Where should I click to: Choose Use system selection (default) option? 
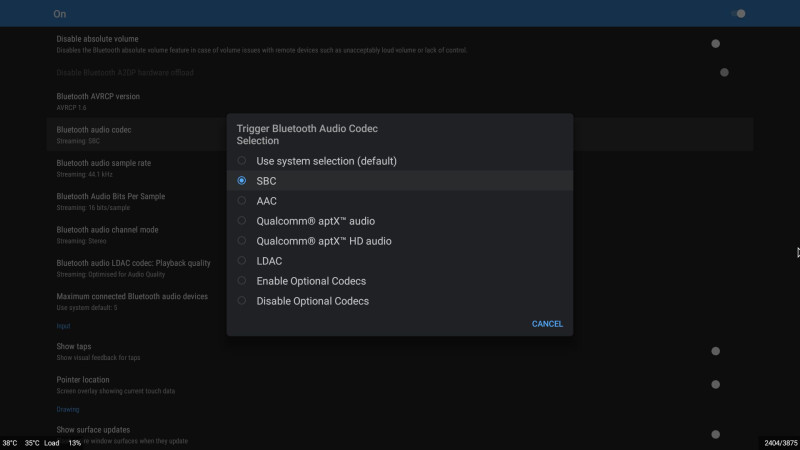tap(242, 161)
